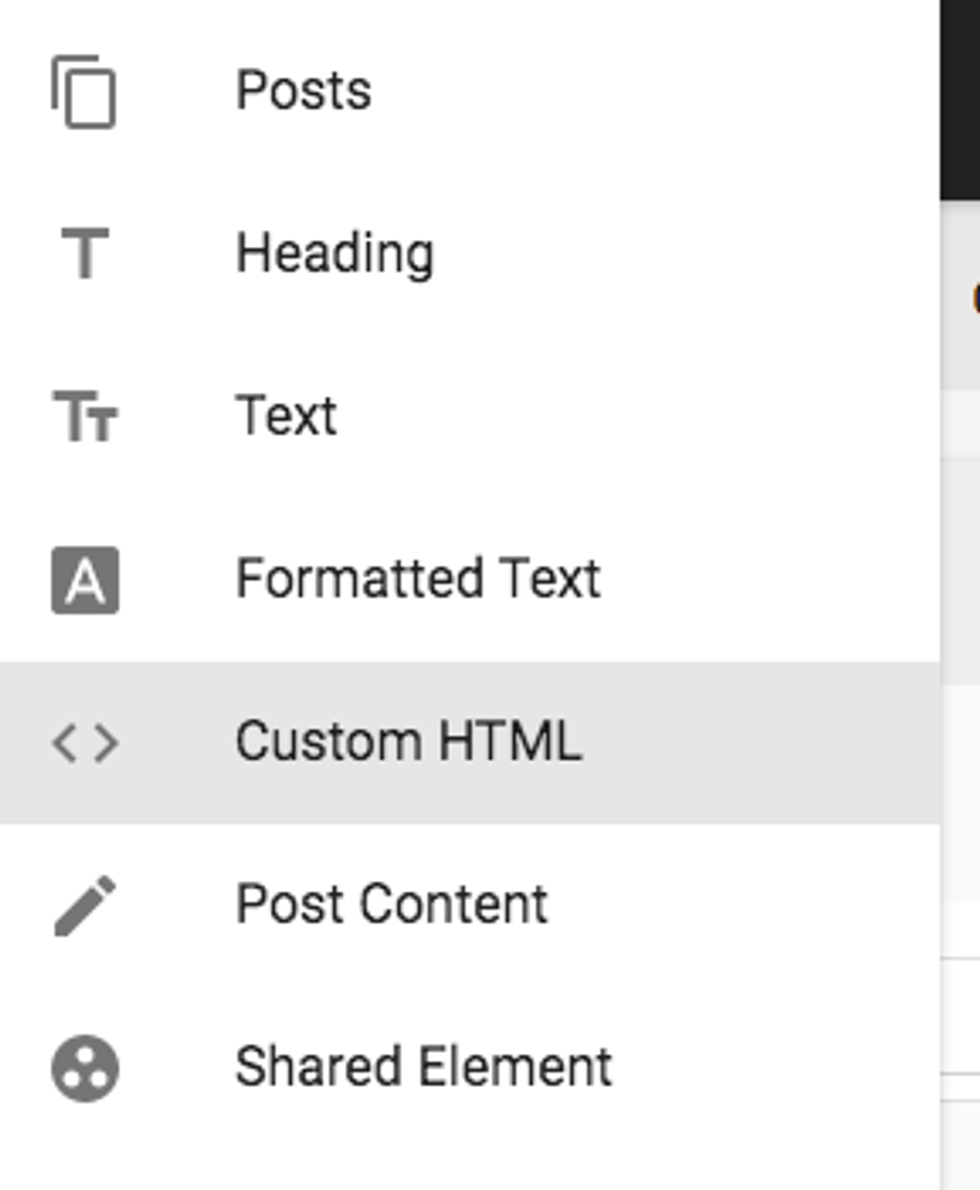
Task: Click the Text double-T icon
Action: [85, 416]
